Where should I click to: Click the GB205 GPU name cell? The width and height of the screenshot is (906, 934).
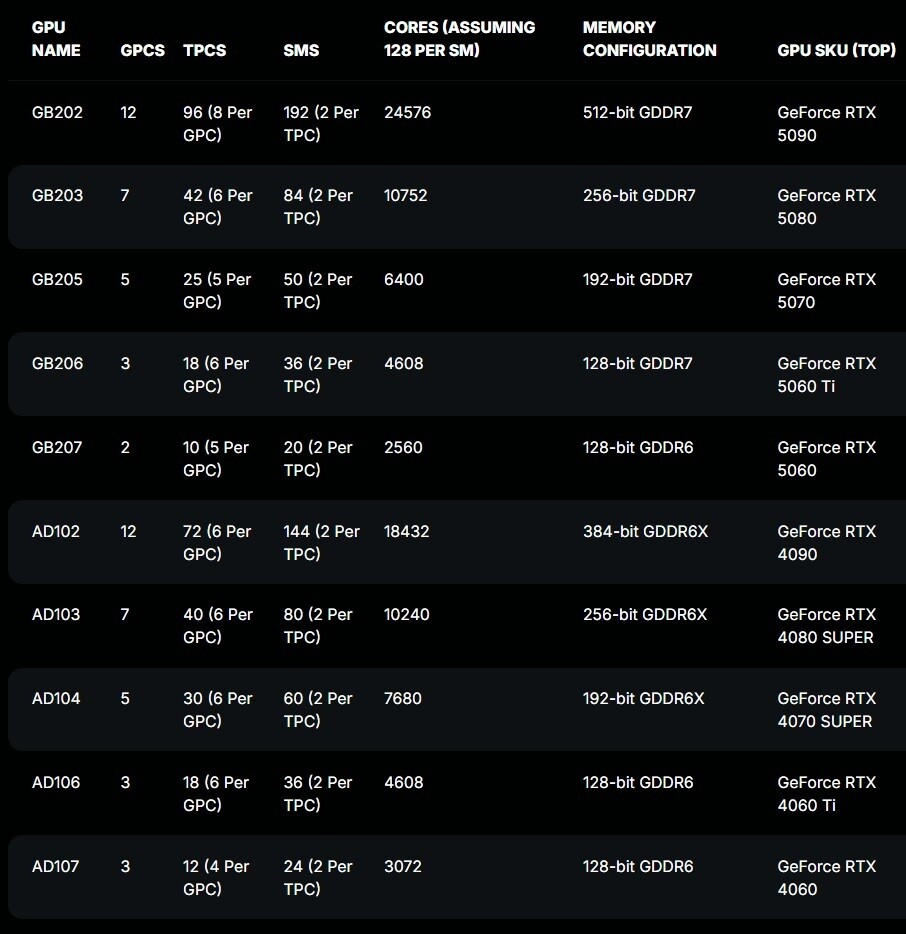57,279
